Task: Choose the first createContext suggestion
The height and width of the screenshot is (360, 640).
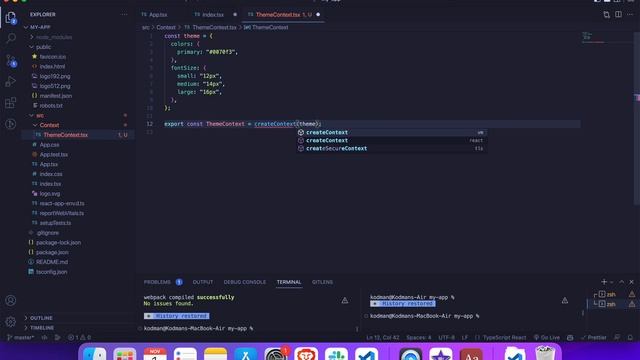Action: [x=391, y=132]
